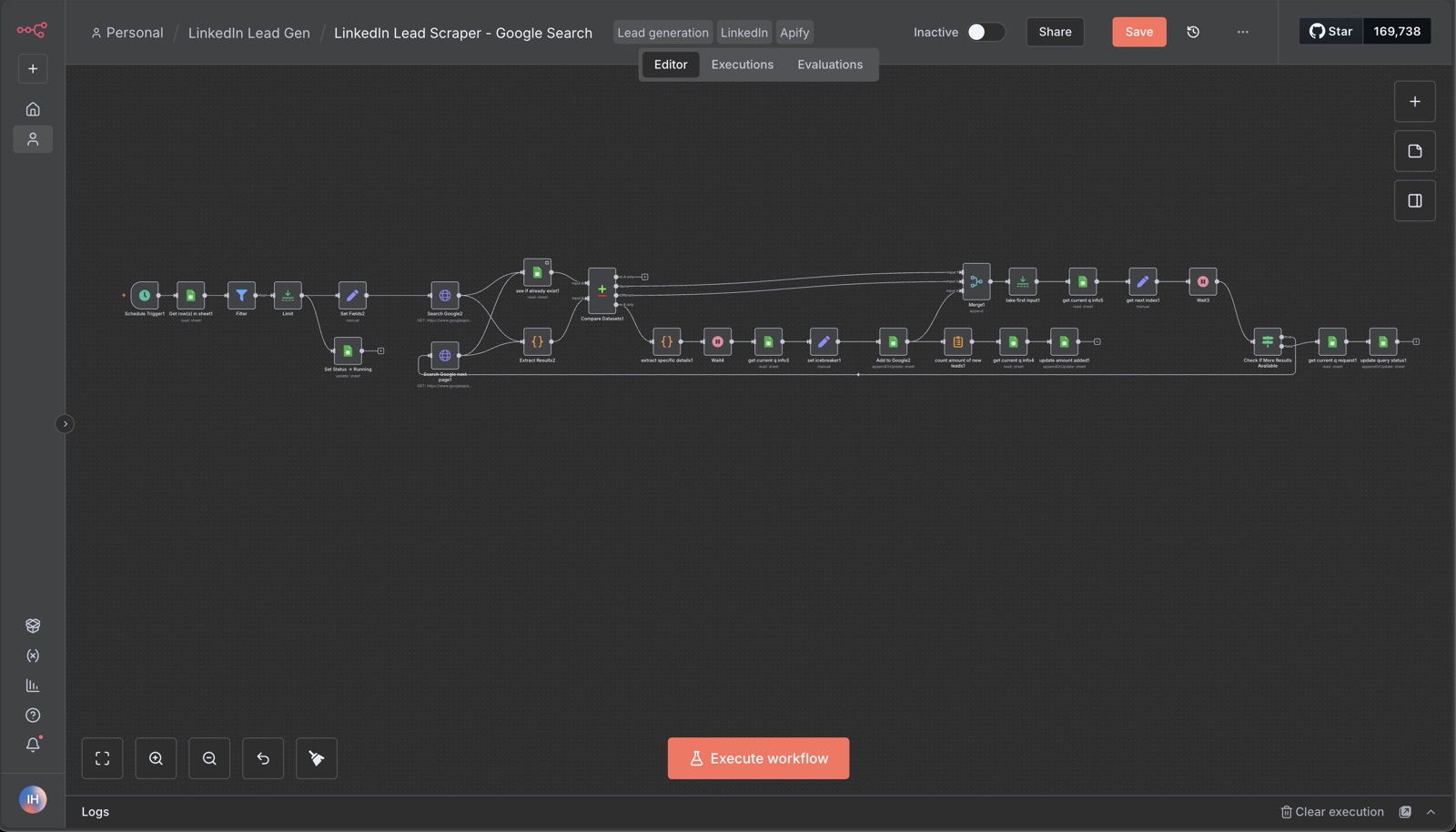Go to Personal breadcrumb
The image size is (1456, 832).
pos(127,33)
